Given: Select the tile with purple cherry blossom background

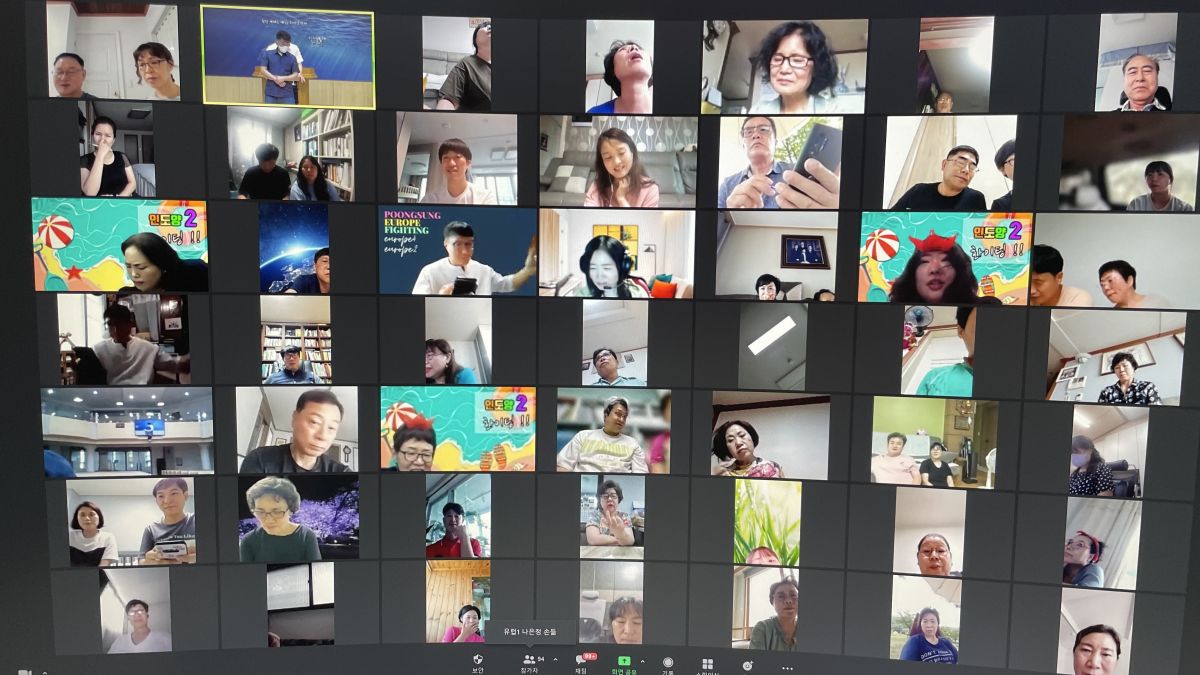Looking at the screenshot, I should (298, 517).
